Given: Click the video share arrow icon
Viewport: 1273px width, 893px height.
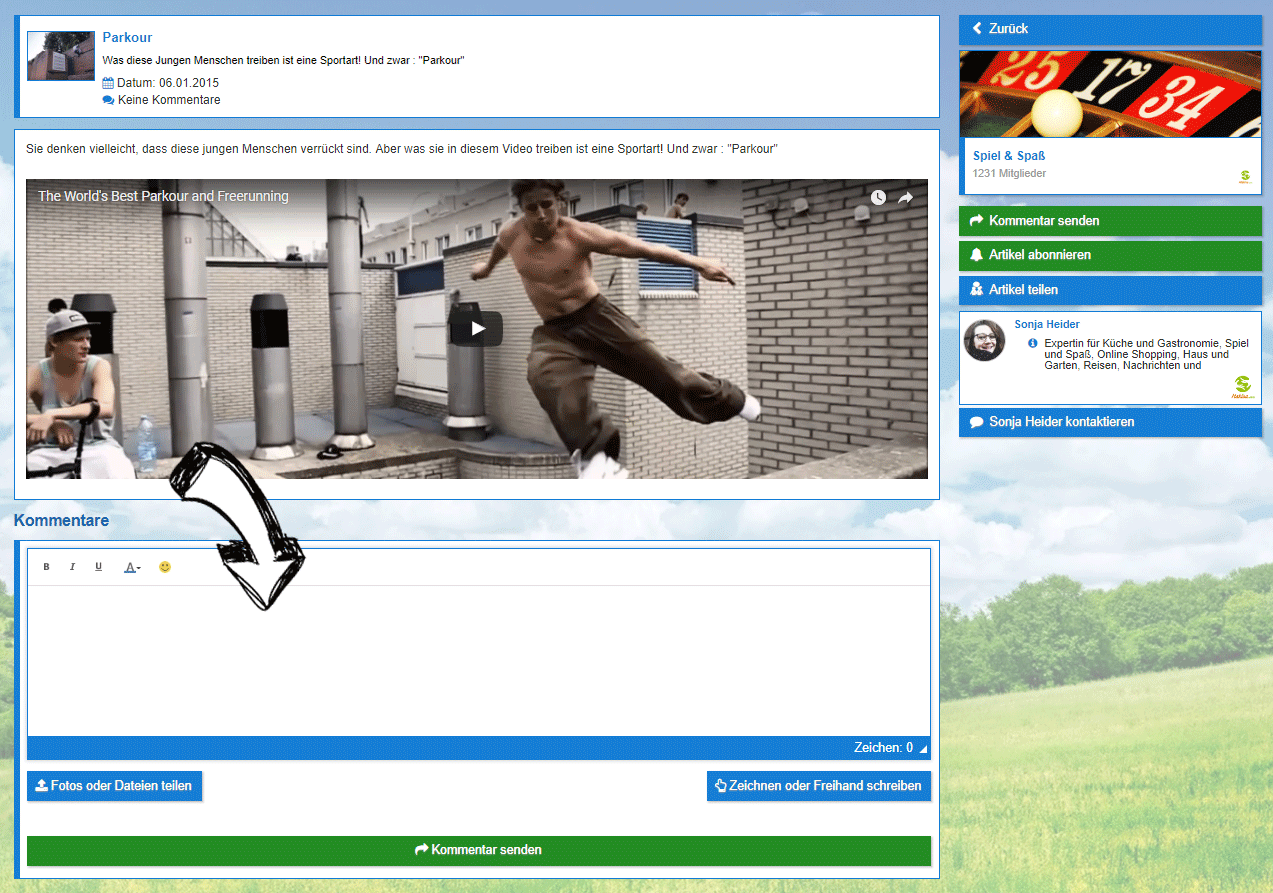Looking at the screenshot, I should point(906,197).
